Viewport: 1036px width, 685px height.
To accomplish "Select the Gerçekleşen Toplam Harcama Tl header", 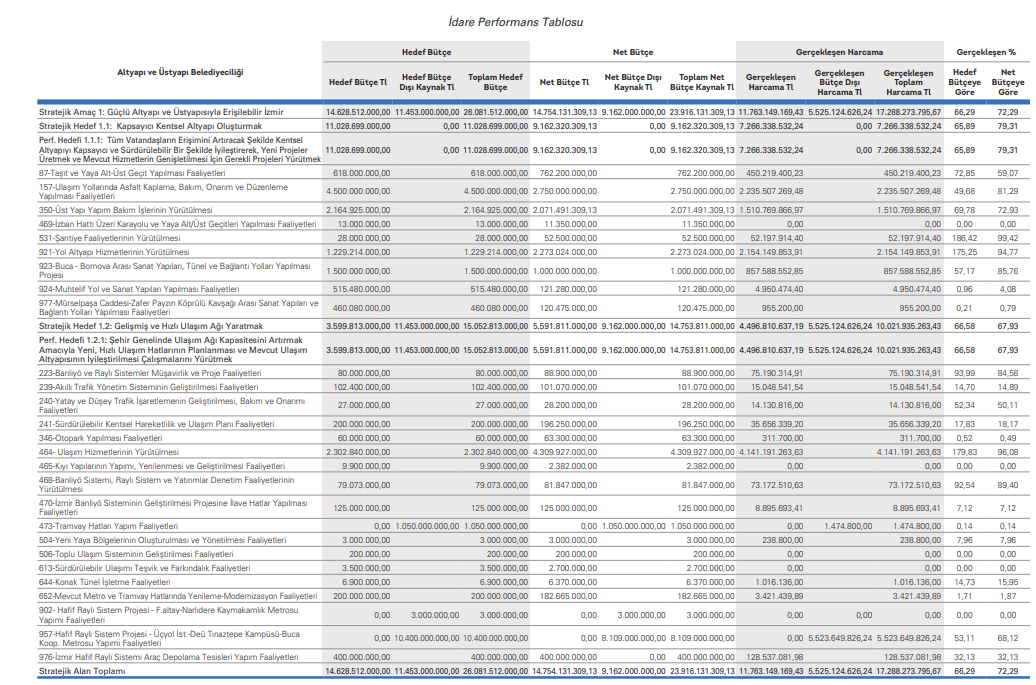I will (x=908, y=82).
